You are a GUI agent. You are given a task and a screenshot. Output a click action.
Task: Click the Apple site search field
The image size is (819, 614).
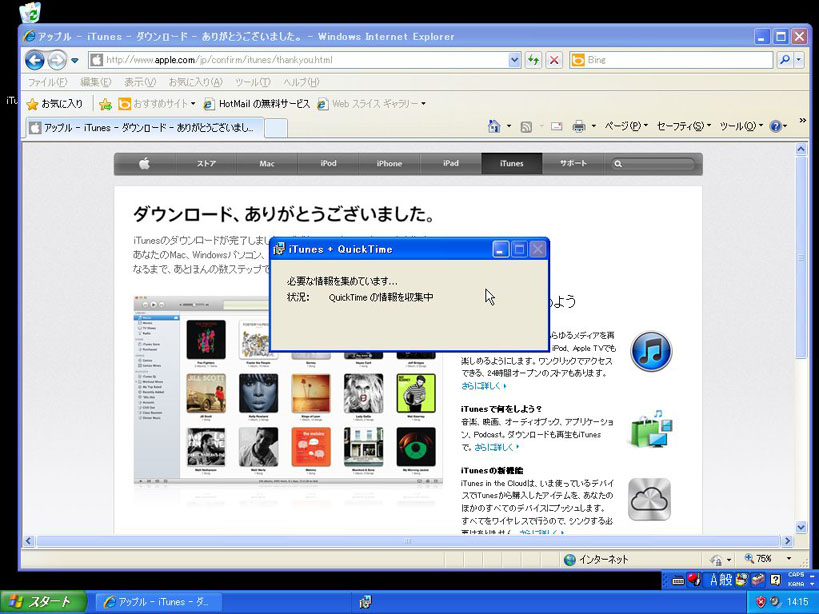click(653, 164)
